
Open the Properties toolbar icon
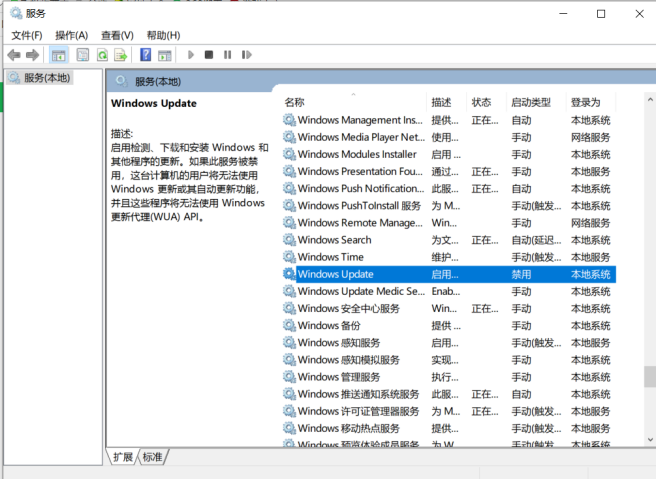(x=82, y=55)
